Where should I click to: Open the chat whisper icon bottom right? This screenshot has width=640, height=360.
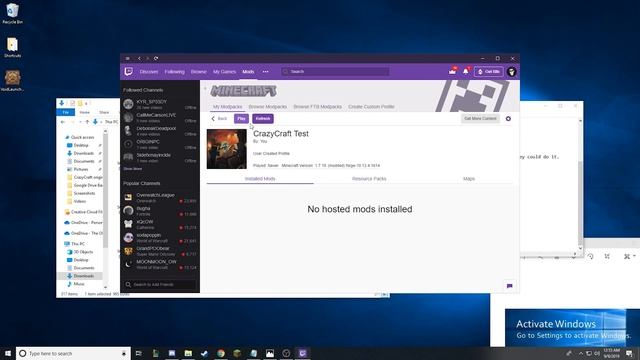(509, 286)
